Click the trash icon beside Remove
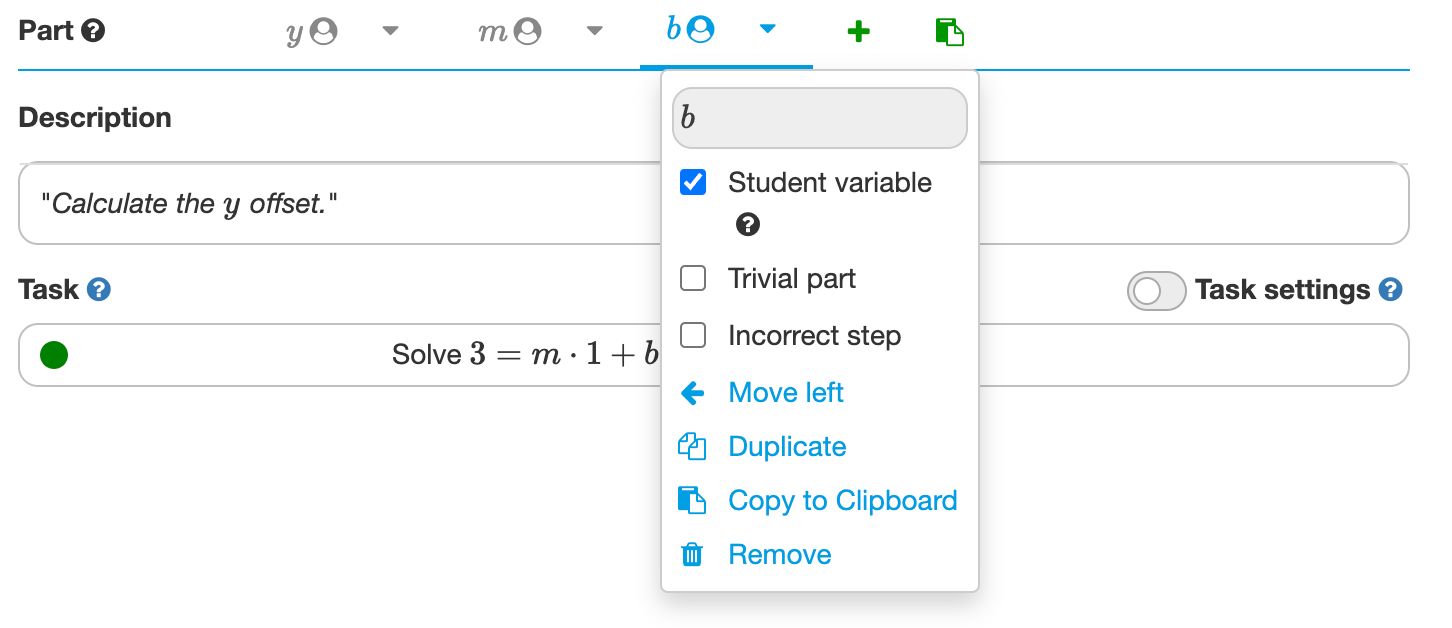This screenshot has width=1452, height=628. 692,554
